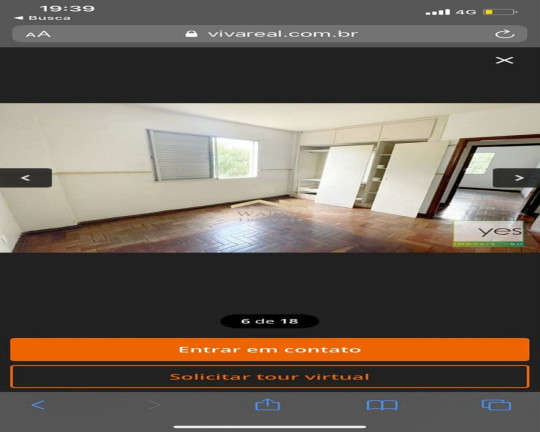
Task: Open the AA text size menu
Action: click(38, 34)
